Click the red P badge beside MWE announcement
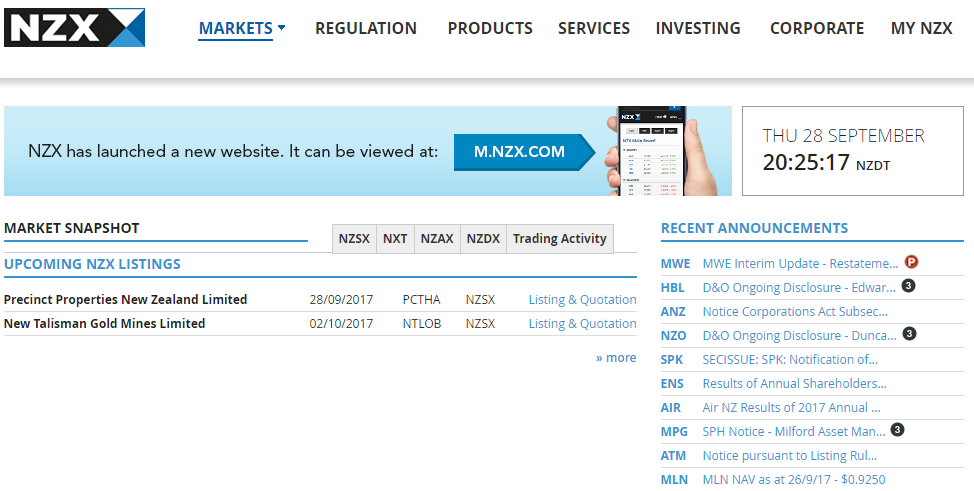 point(911,262)
